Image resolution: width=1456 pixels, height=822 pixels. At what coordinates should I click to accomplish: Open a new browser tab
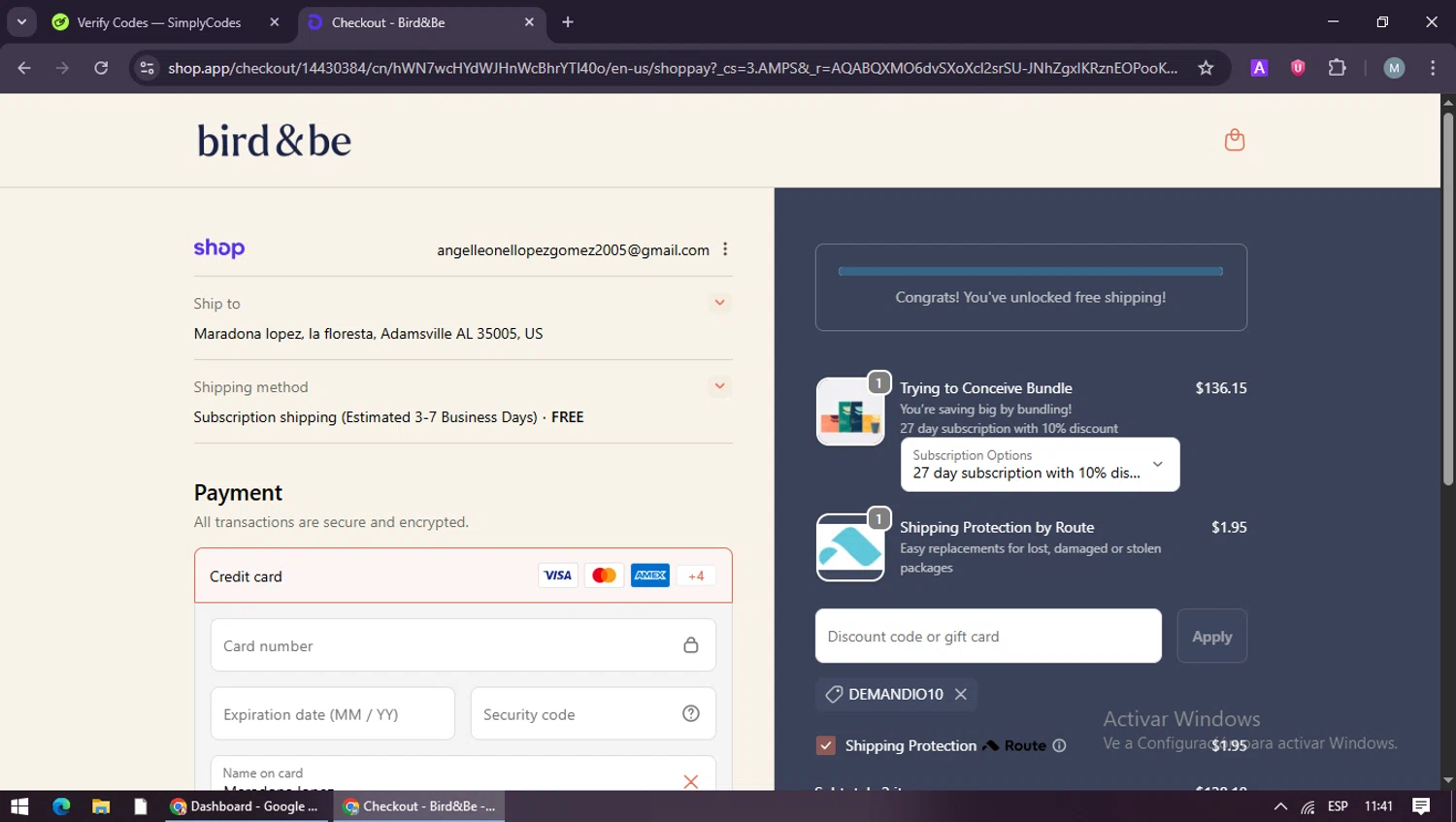coord(568,22)
